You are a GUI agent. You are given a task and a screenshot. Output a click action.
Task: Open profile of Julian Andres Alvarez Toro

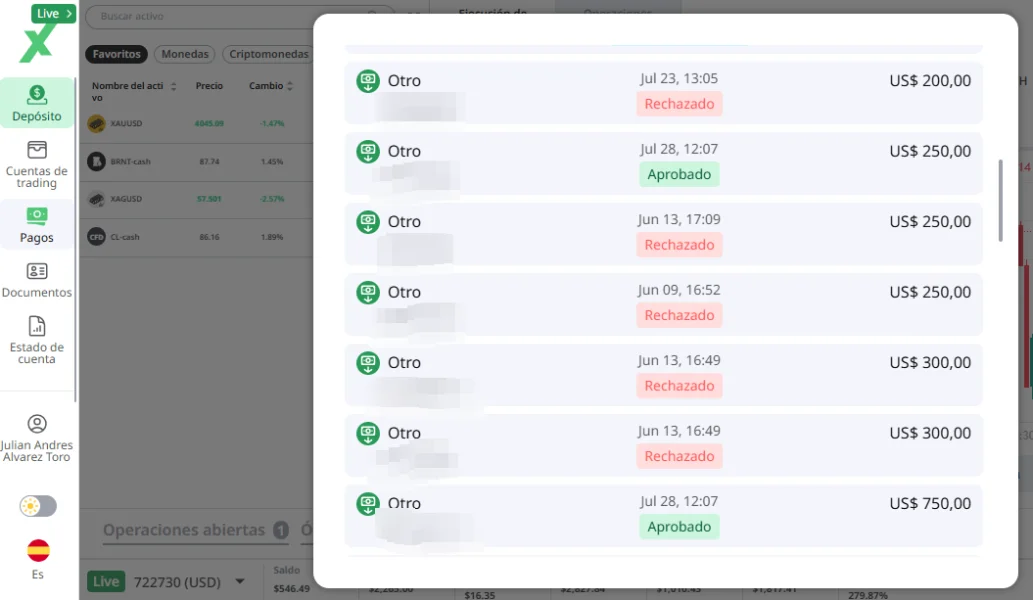(37, 438)
